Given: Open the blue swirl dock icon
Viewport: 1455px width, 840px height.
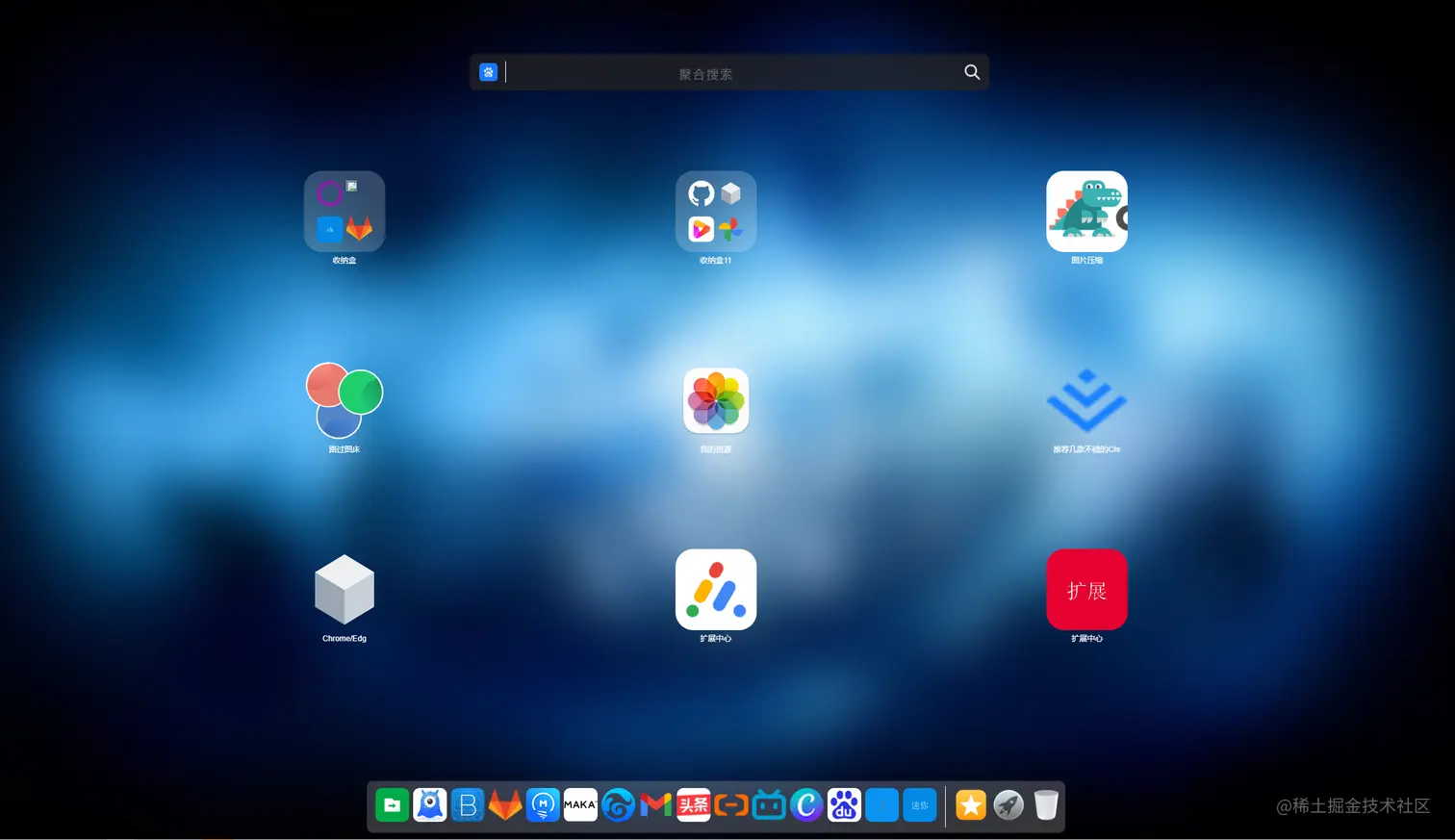Looking at the screenshot, I should coord(618,805).
